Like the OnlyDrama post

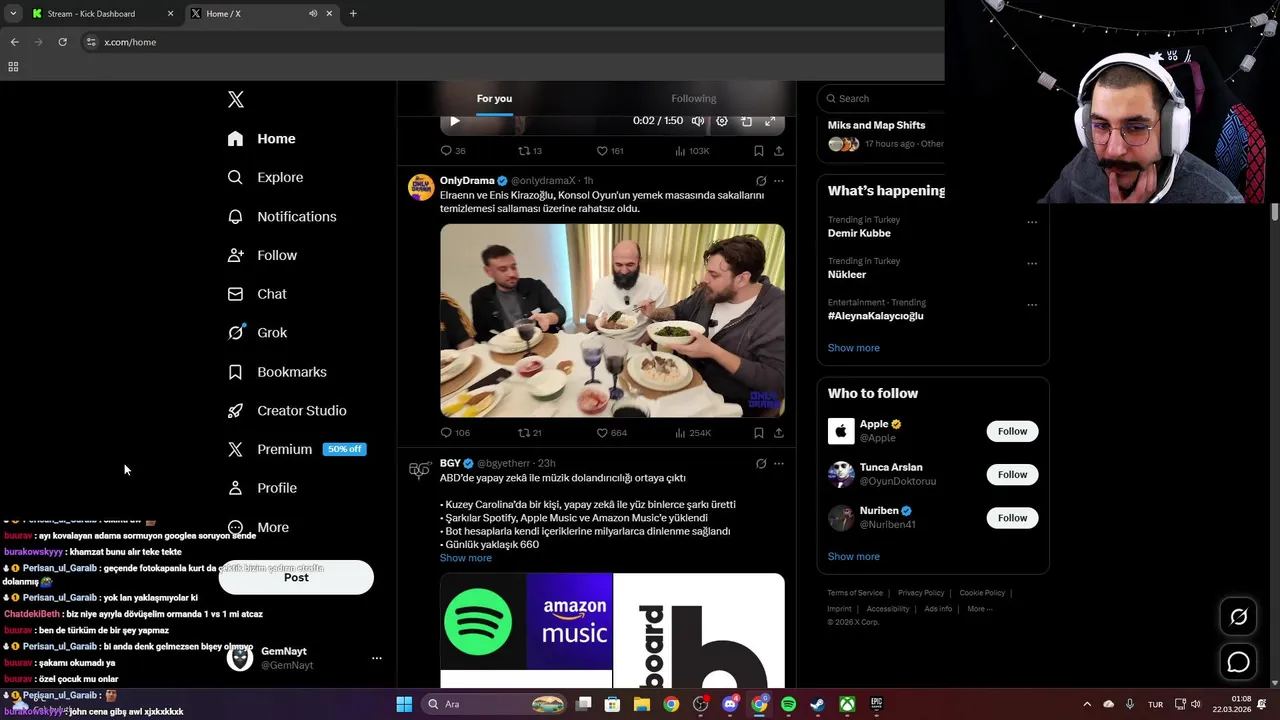pyautogui.click(x=611, y=433)
